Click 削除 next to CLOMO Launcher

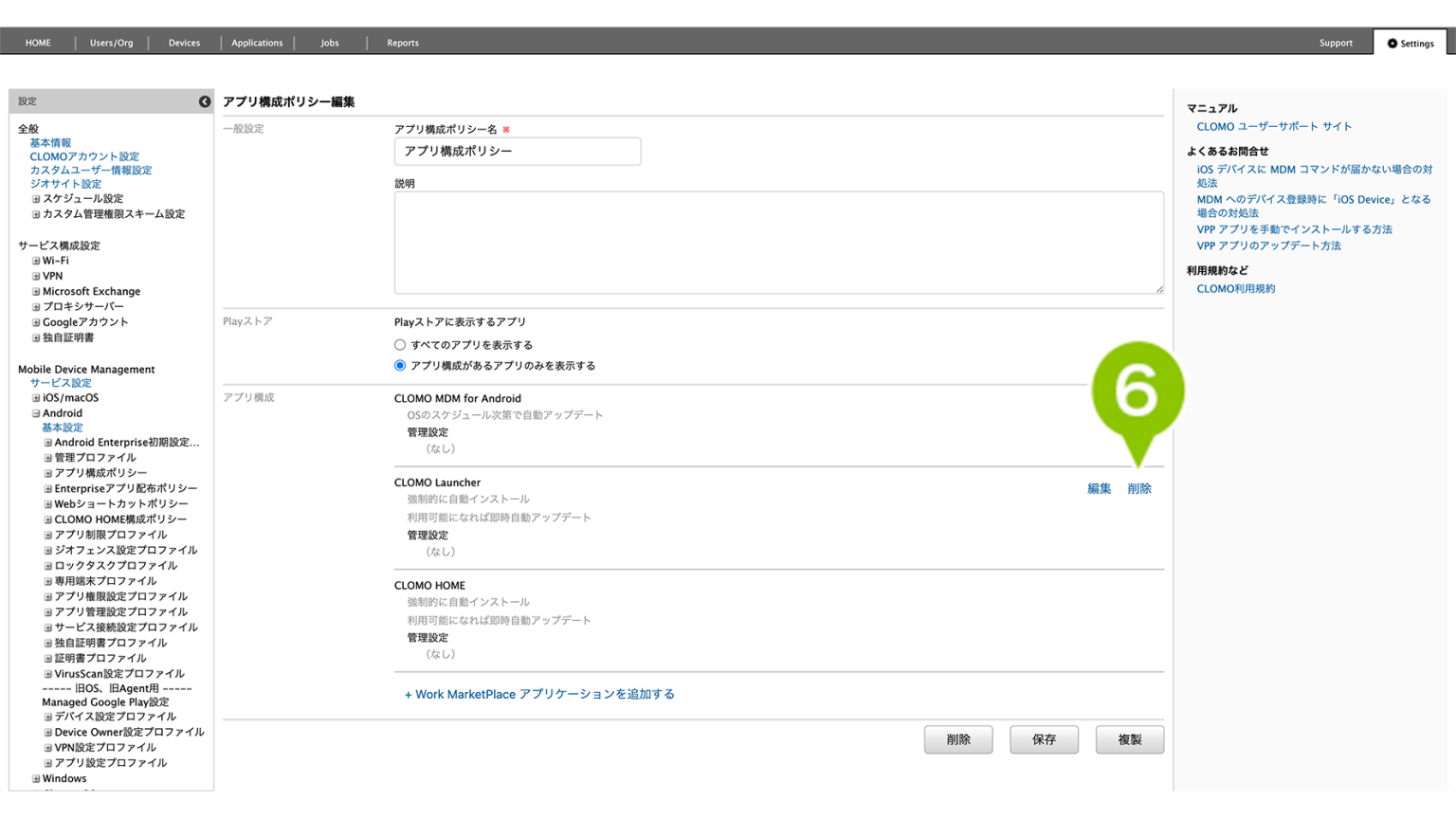click(1139, 488)
